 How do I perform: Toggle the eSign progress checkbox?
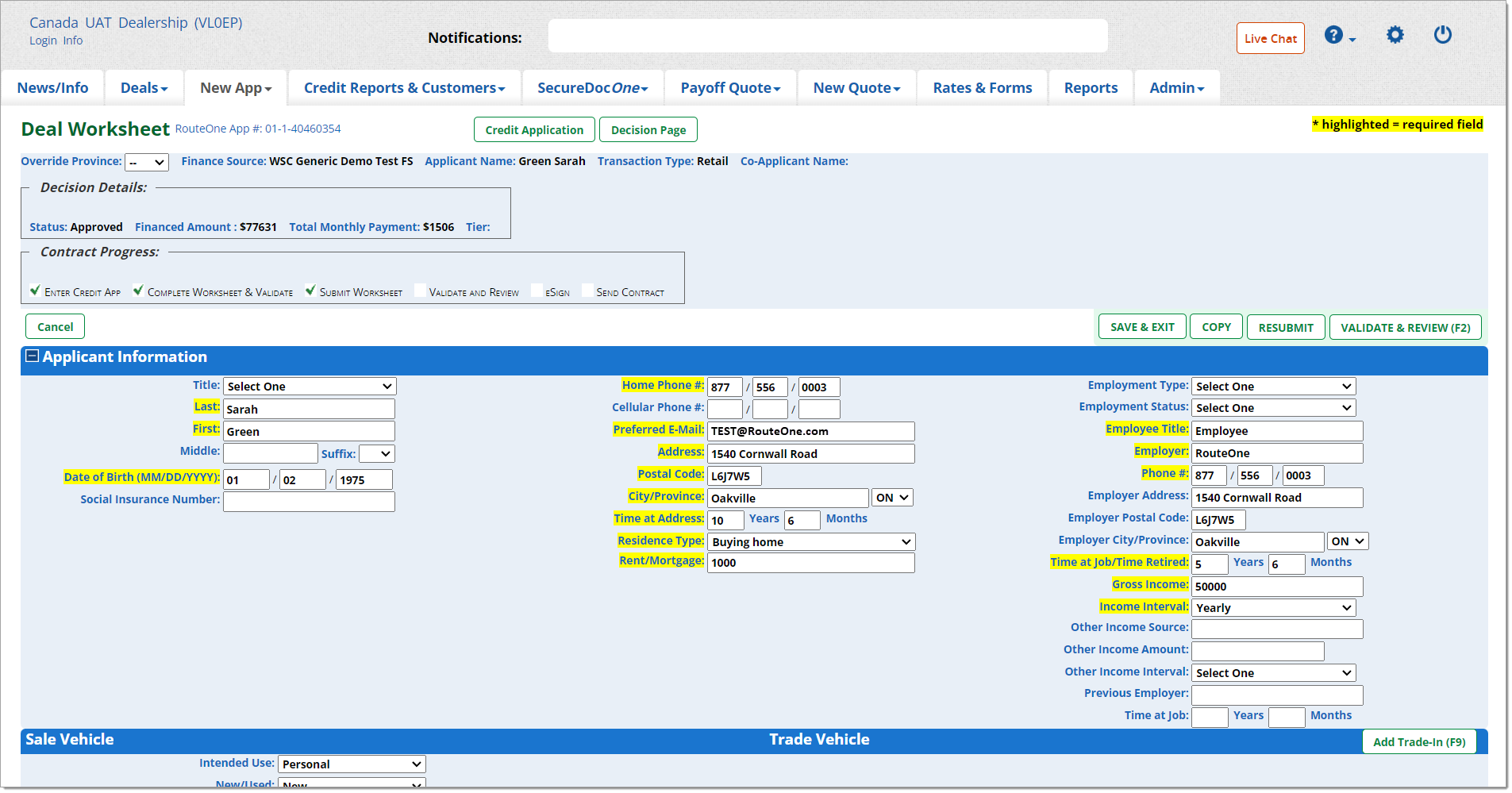click(537, 291)
